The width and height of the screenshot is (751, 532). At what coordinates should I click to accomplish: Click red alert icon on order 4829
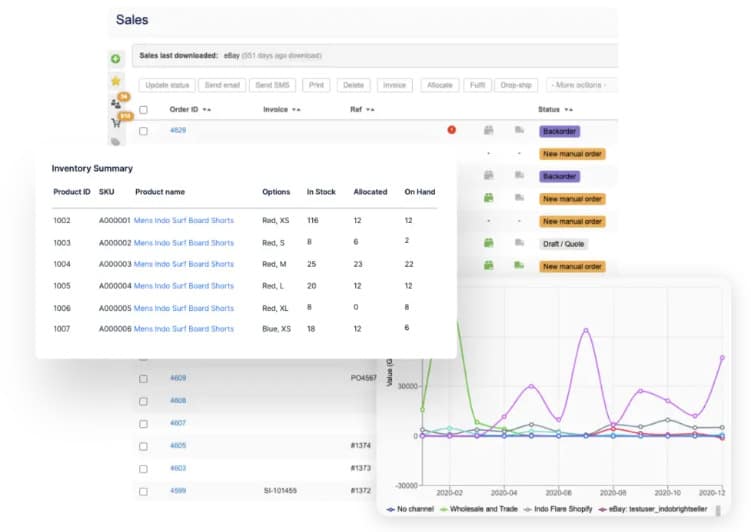tap(451, 130)
